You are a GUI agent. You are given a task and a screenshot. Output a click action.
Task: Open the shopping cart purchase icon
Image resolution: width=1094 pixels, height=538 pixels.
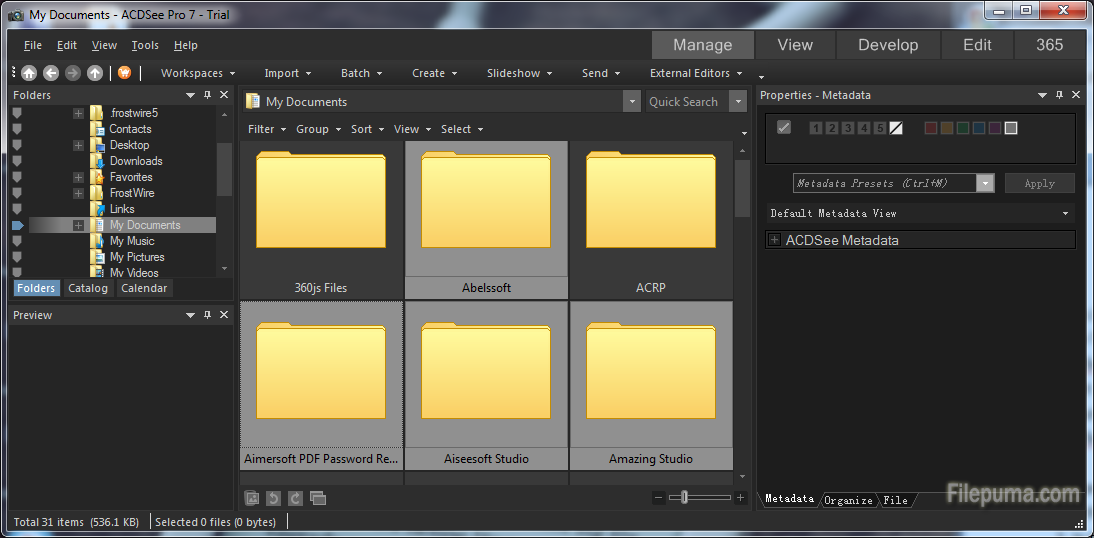click(125, 73)
